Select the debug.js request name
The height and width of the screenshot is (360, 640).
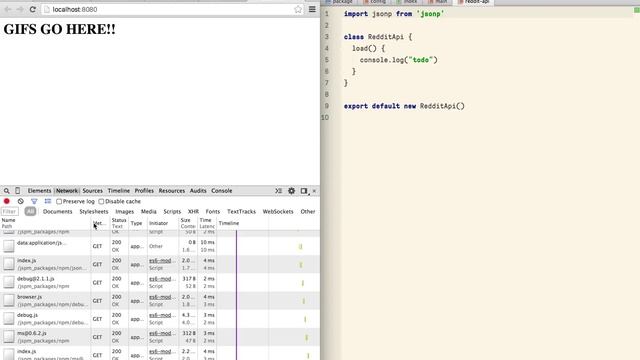[27, 315]
